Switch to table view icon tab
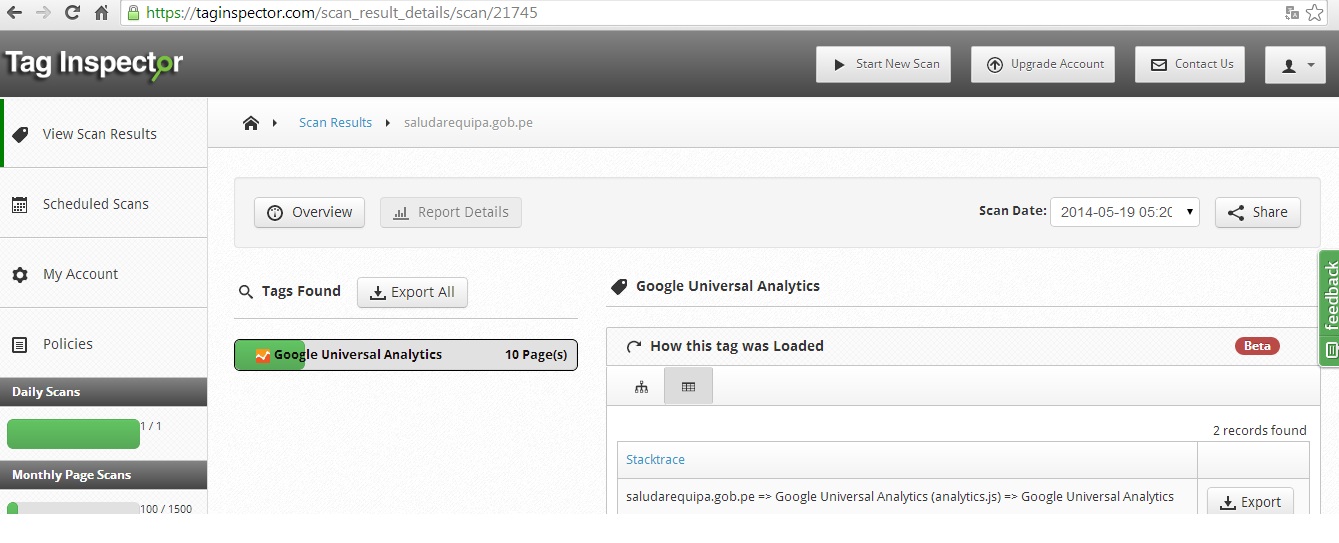This screenshot has height=543, width=1339. click(688, 386)
